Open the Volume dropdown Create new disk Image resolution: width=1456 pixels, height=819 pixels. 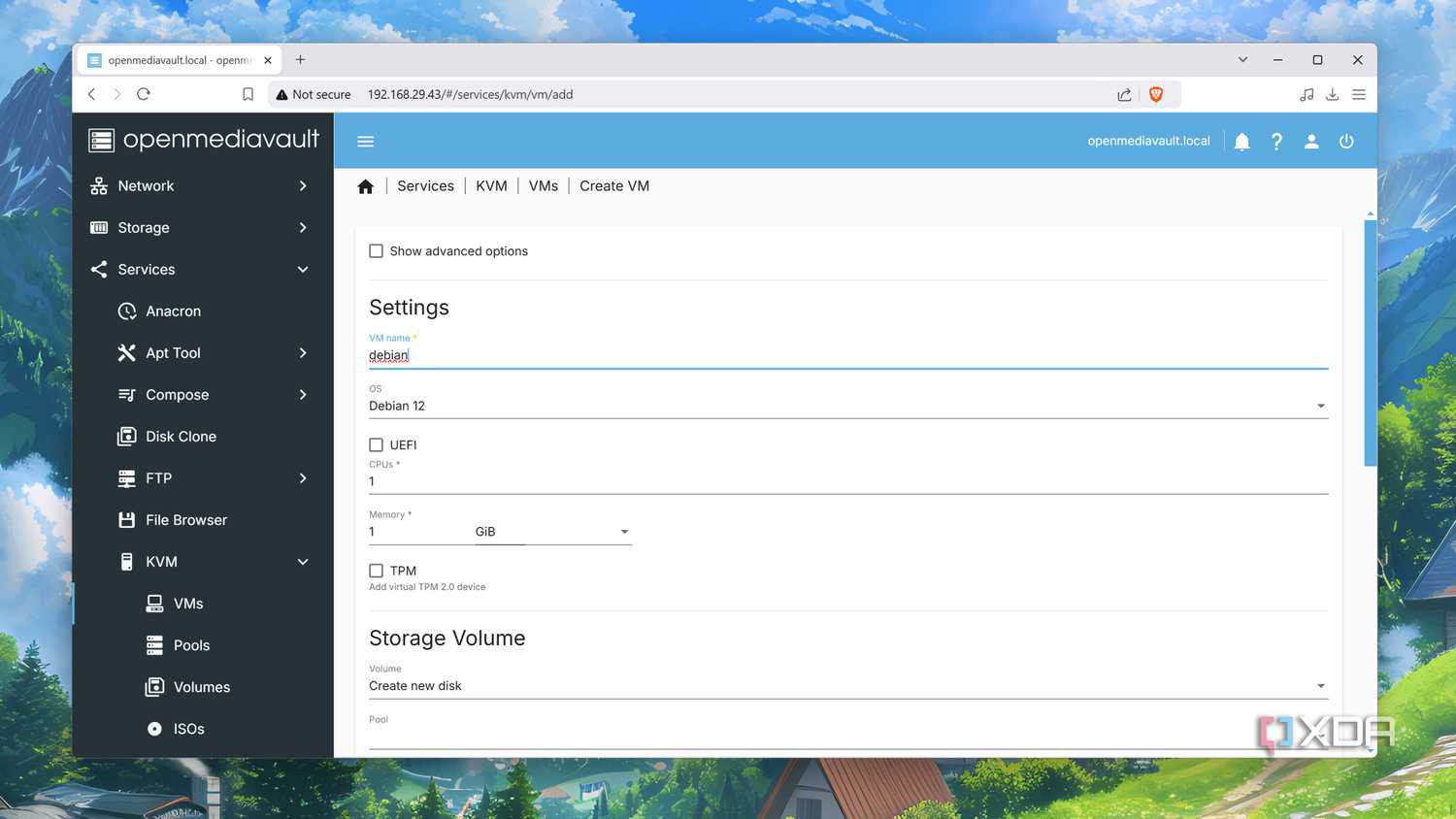[848, 686]
